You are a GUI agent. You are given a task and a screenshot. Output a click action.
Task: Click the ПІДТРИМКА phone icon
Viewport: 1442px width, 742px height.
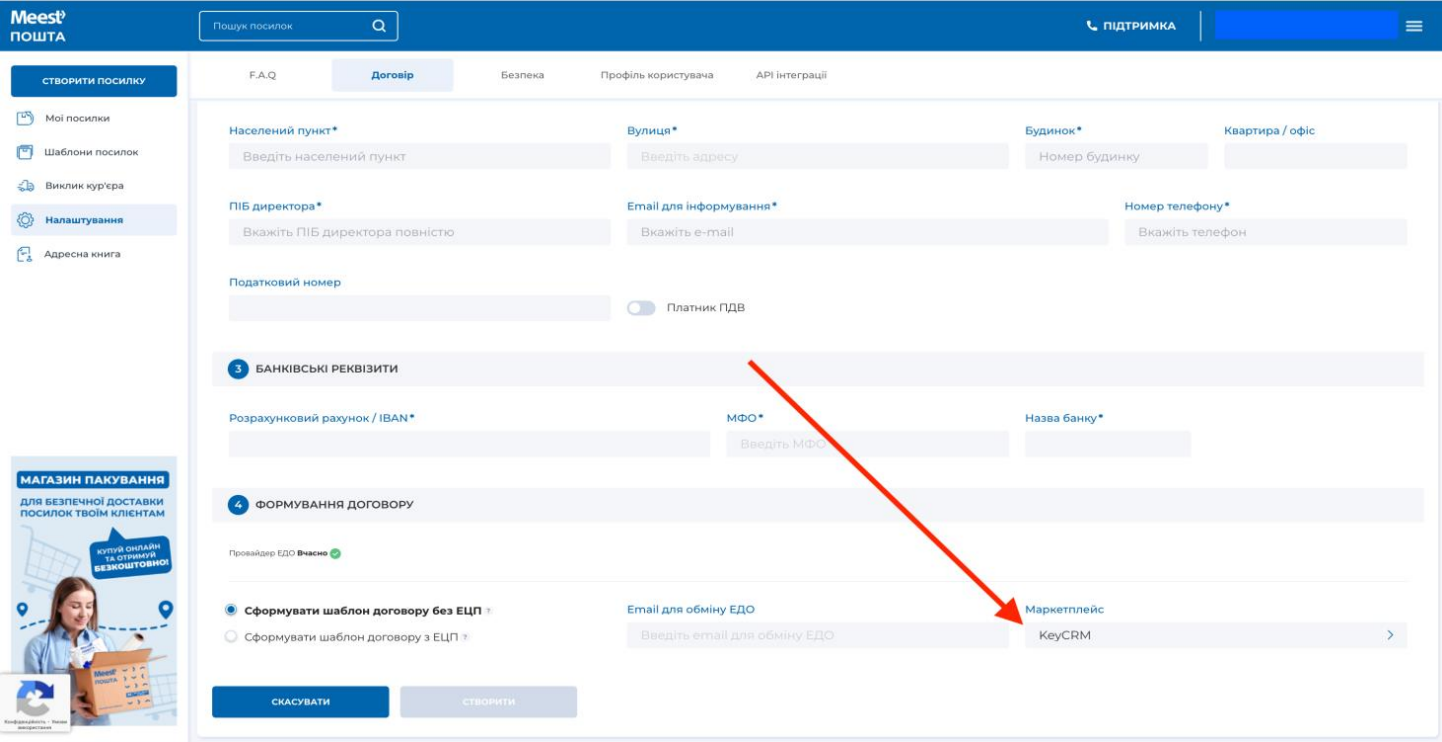click(1092, 26)
